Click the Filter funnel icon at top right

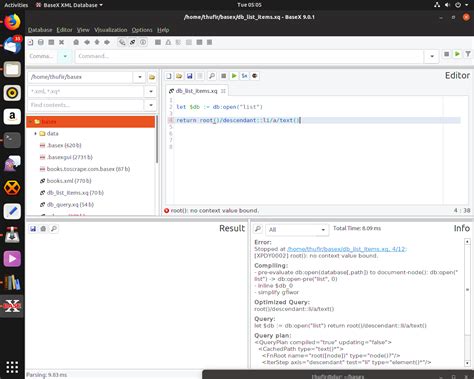point(468,54)
